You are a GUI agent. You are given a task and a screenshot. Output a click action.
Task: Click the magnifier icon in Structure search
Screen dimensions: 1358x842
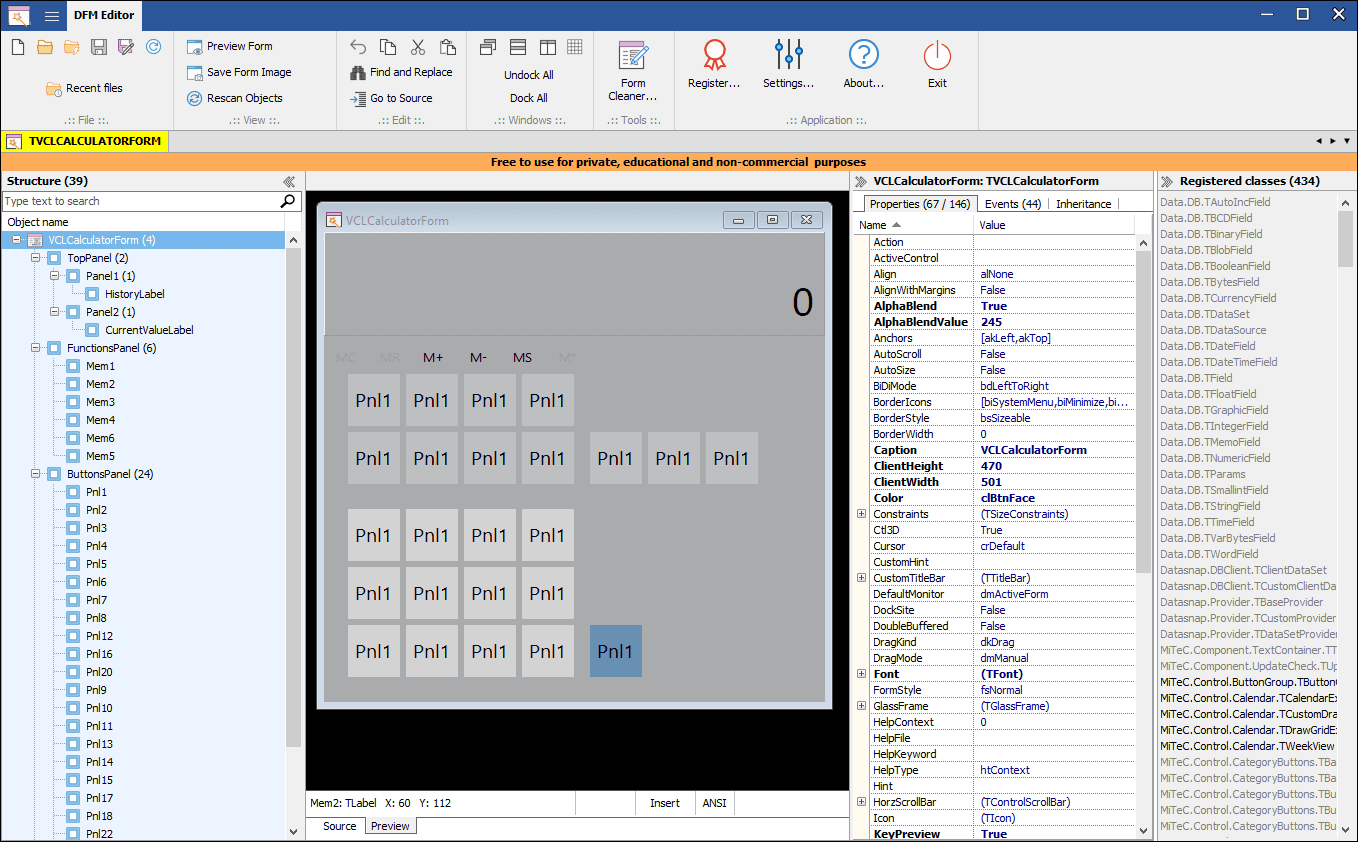point(288,201)
